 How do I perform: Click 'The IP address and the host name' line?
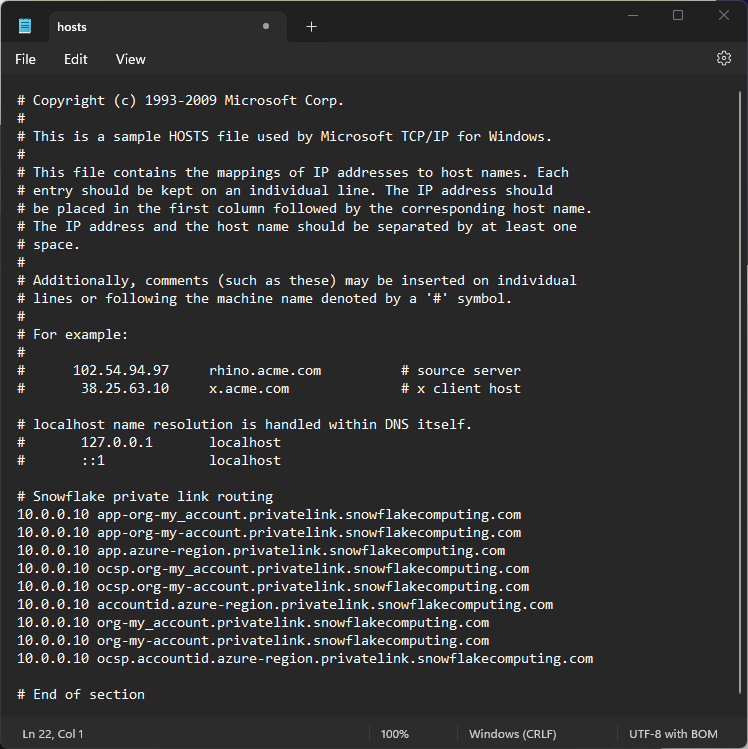[x=297, y=226]
